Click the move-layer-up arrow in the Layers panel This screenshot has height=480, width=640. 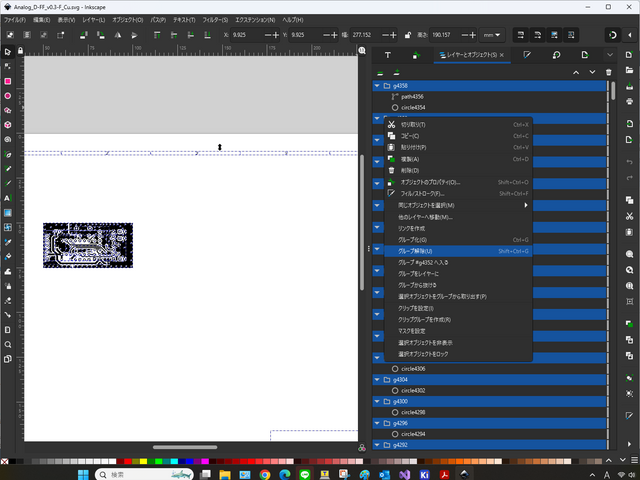click(576, 72)
